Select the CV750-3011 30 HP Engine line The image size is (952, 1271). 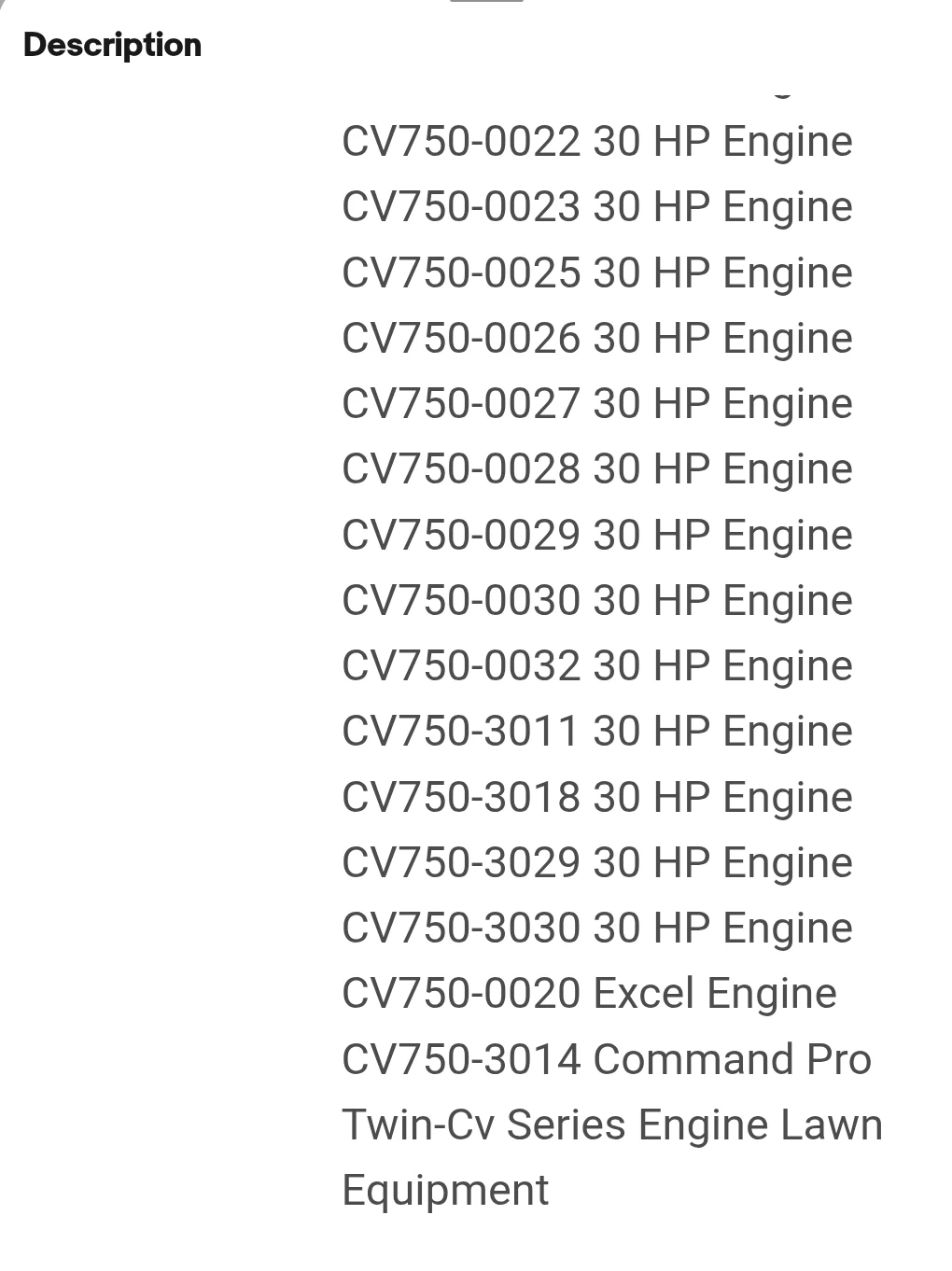597,732
